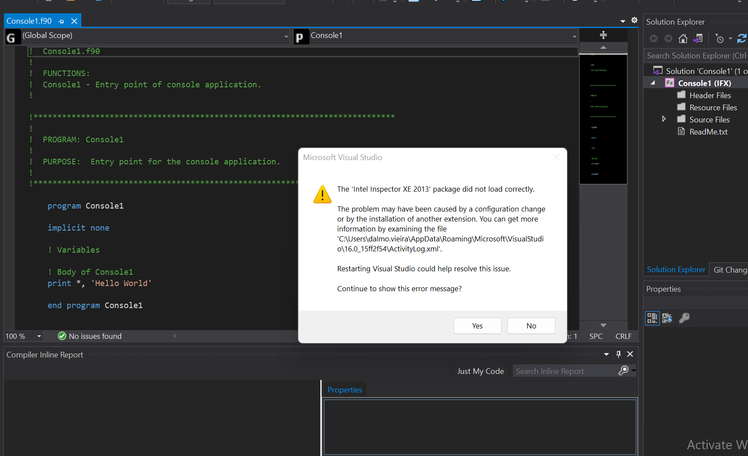Click the horizontal scrollbar left arrow

click(x=175, y=336)
